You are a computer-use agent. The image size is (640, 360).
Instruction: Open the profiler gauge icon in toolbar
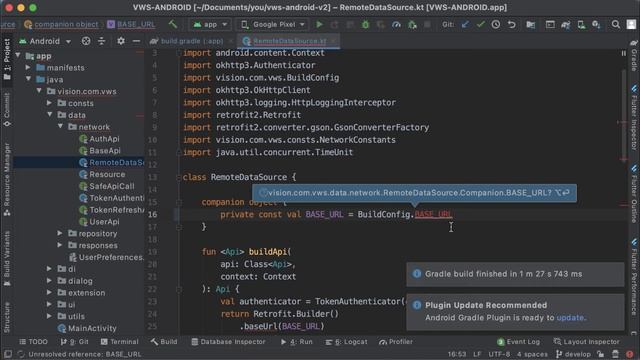pyautogui.click(x=396, y=24)
